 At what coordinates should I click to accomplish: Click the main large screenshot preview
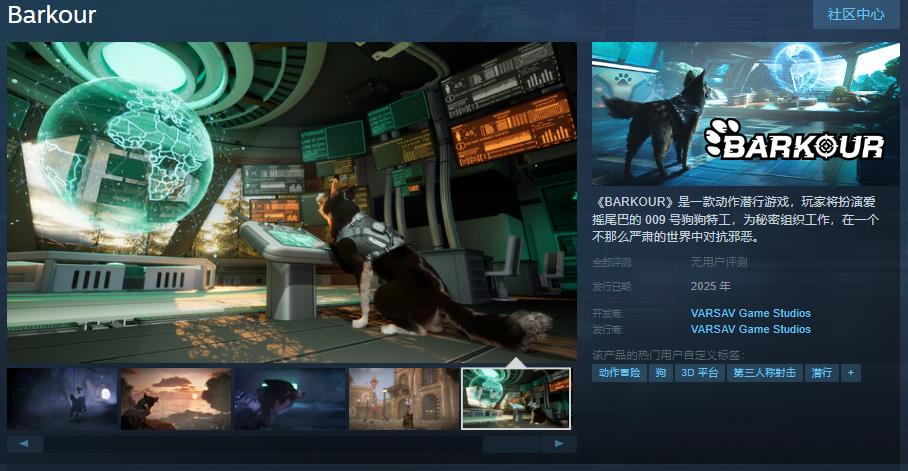coord(292,202)
